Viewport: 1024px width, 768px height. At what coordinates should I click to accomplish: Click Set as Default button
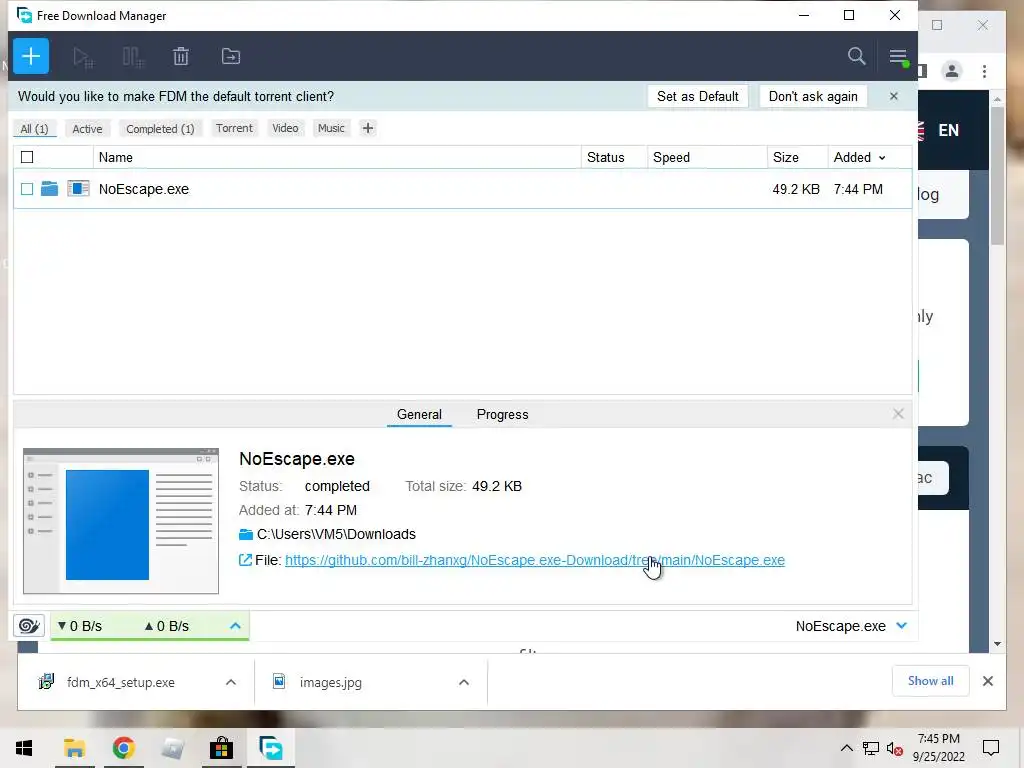coord(697,96)
